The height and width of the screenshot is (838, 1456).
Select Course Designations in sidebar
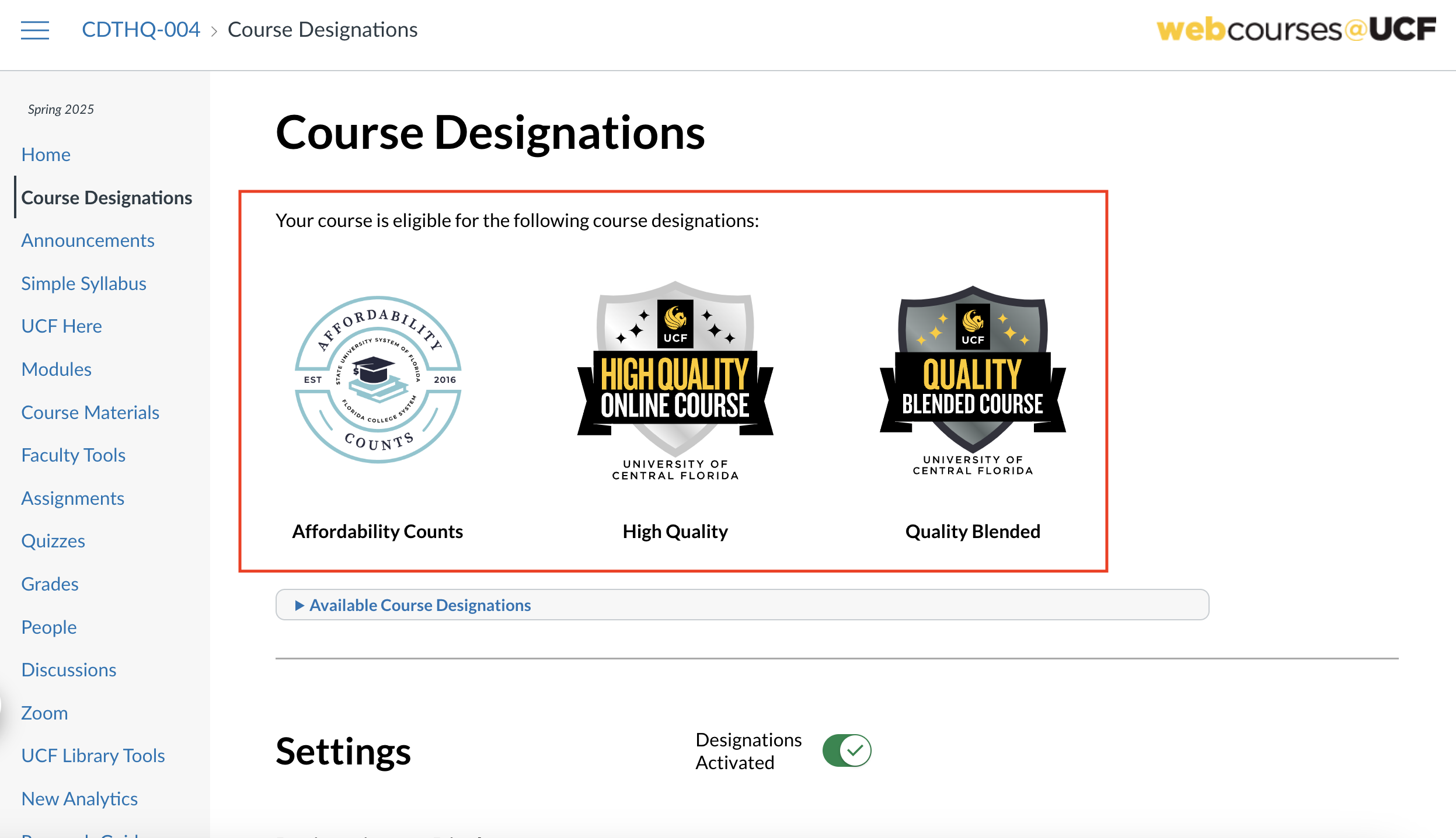pos(107,197)
